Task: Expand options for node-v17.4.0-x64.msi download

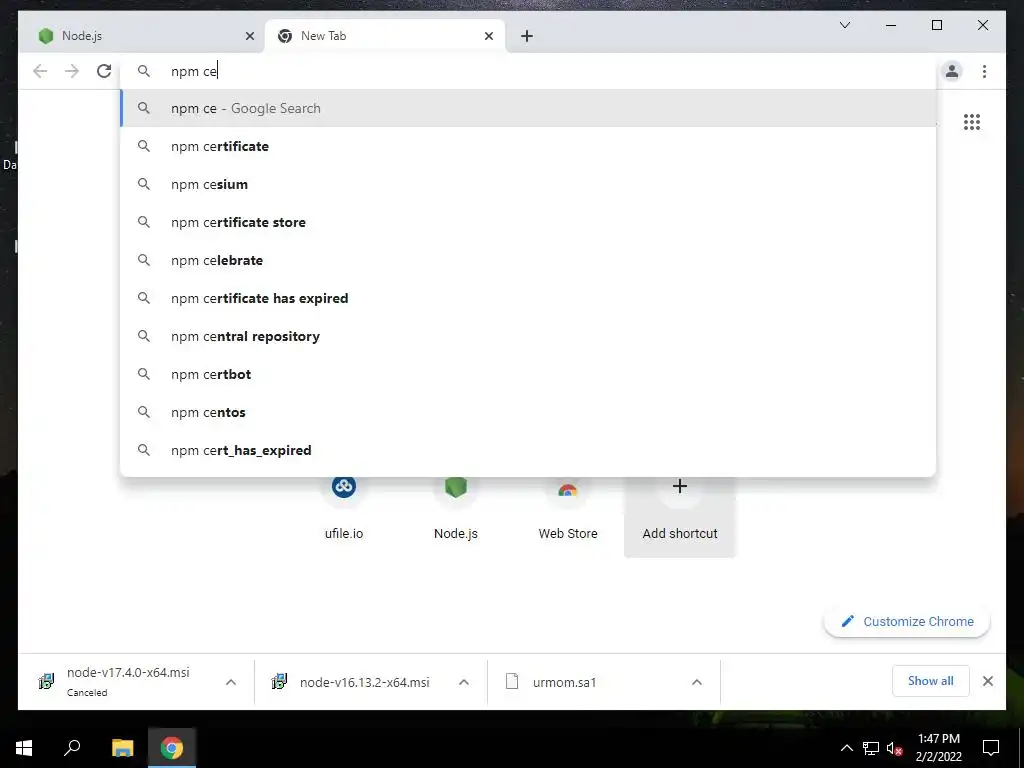Action: (231, 682)
